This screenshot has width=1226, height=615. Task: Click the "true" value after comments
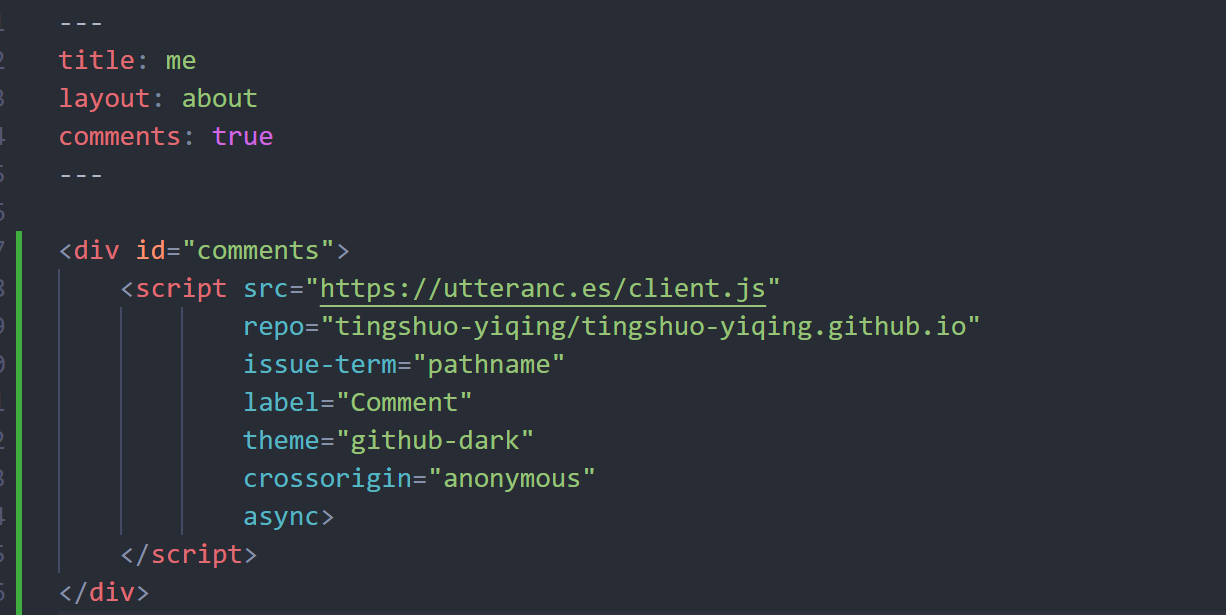[243, 136]
